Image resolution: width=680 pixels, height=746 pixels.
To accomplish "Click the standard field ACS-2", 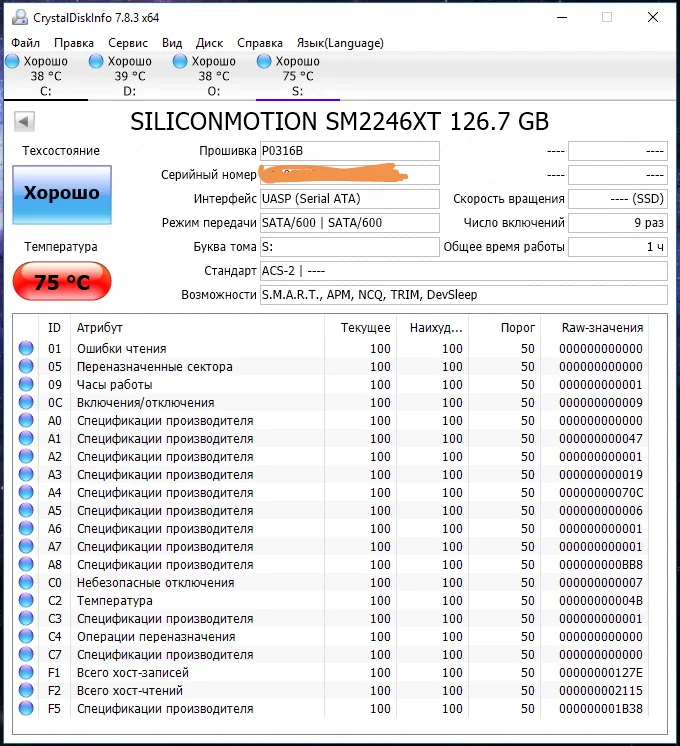I will click(x=463, y=271).
